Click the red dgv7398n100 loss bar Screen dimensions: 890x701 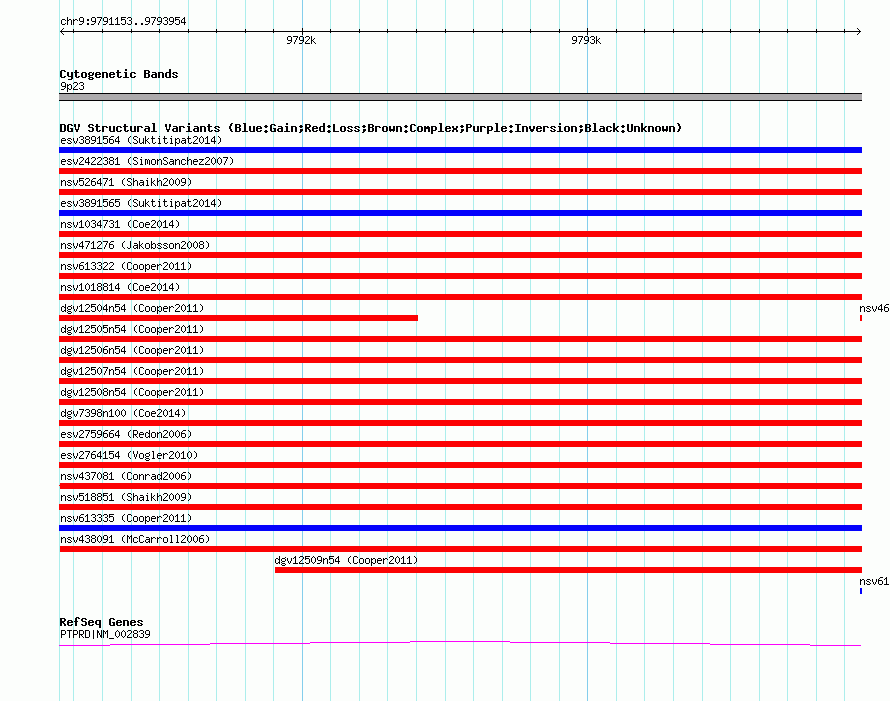(x=460, y=423)
